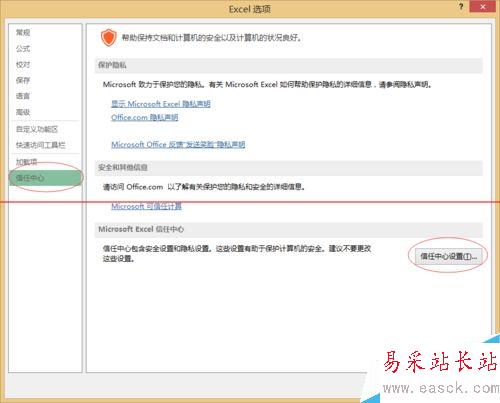Screen dimensions: 500x403
Task: Select the 加载项 category
Action: 27,162
